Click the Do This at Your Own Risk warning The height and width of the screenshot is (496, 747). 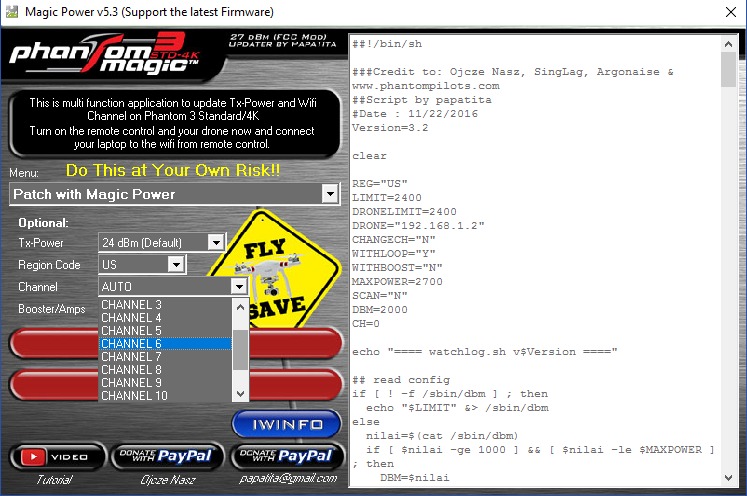tap(173, 170)
